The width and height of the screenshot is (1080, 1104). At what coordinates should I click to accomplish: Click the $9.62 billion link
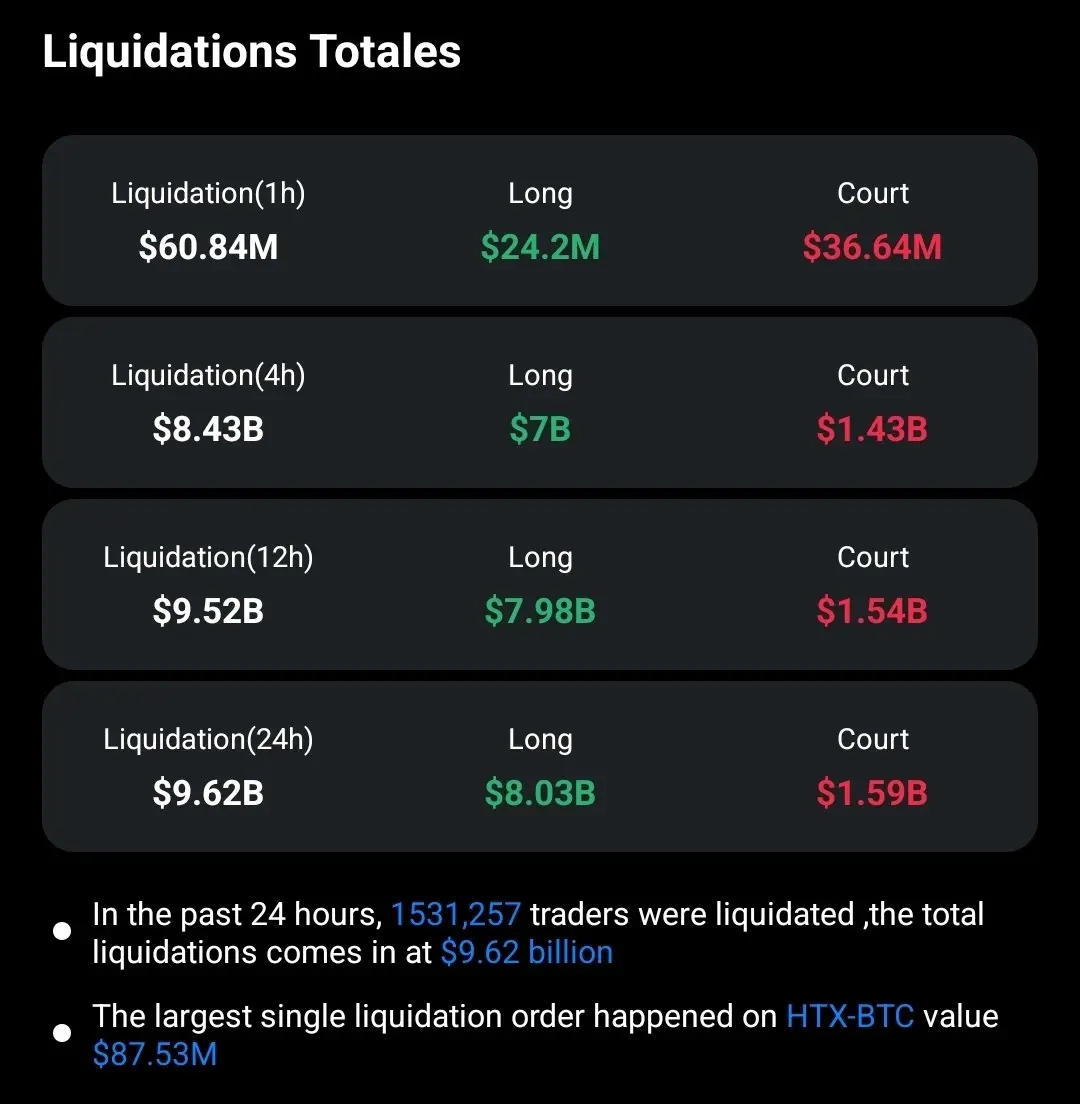pyautogui.click(x=526, y=952)
